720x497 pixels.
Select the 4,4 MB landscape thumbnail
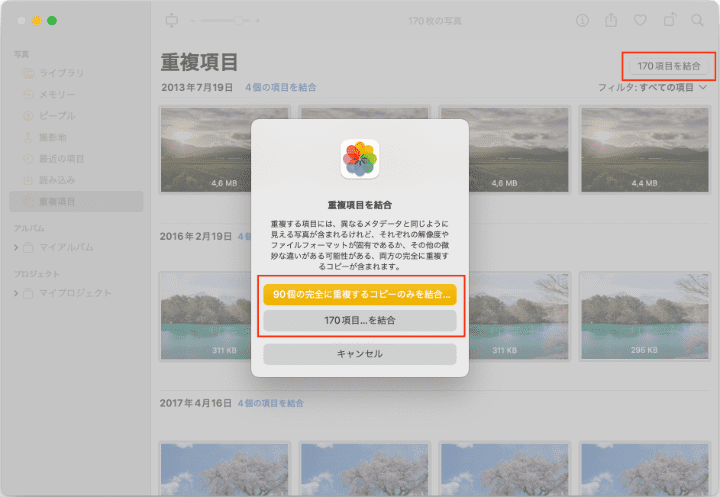click(645, 150)
